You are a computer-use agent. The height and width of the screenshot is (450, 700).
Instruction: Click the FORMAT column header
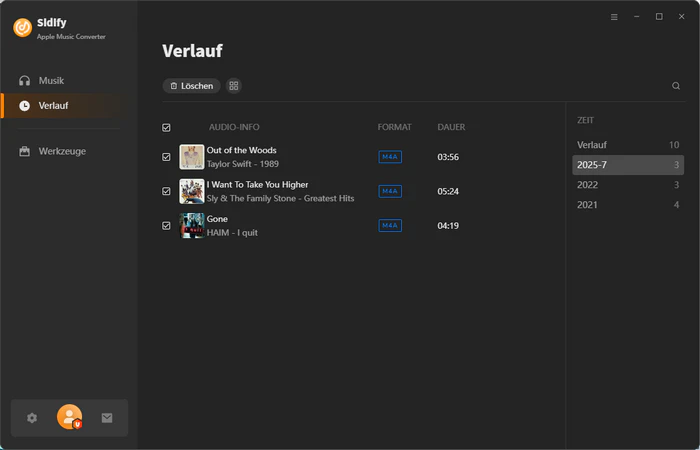point(395,127)
